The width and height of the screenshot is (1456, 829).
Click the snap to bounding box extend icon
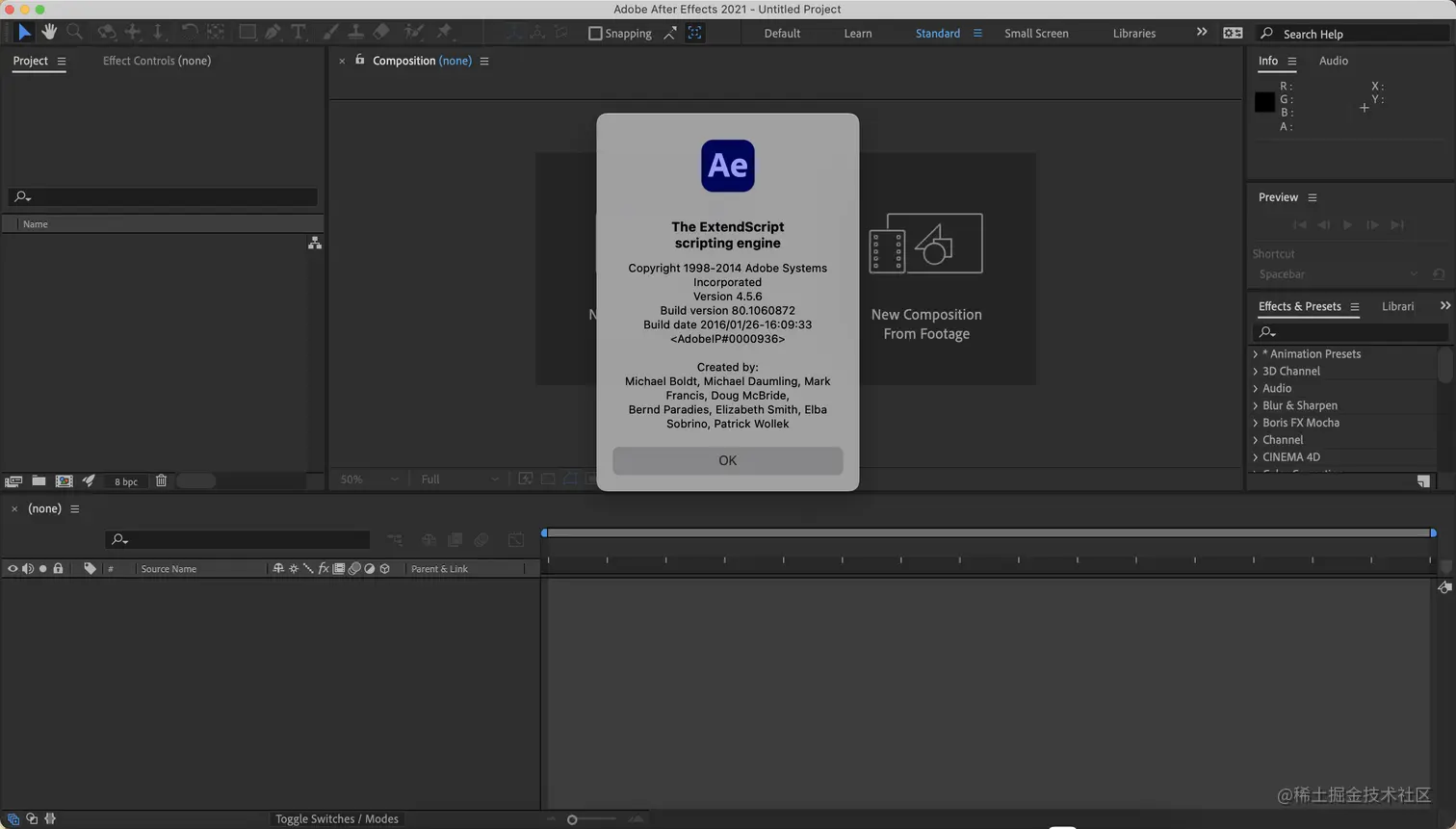[x=669, y=33]
